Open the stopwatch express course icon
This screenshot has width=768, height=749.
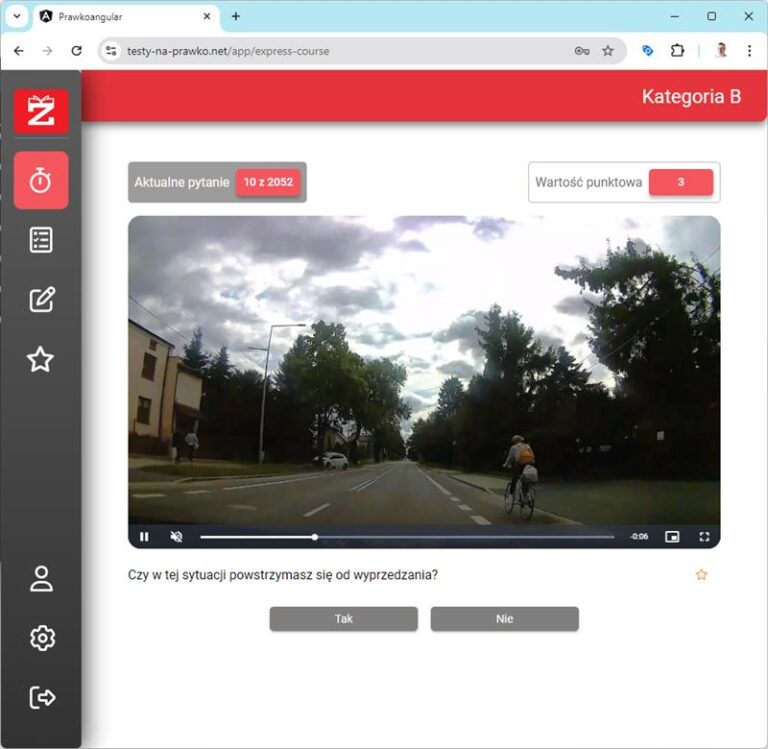[x=41, y=181]
